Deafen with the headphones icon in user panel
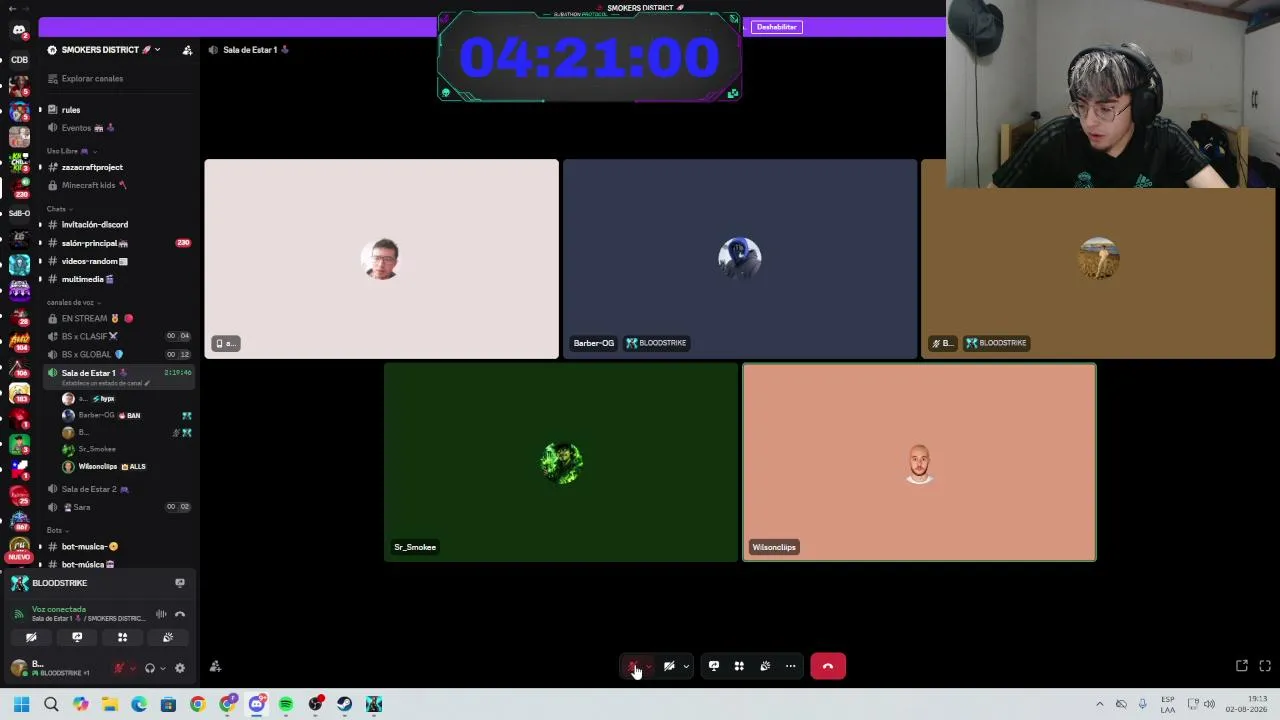Screen dimensions: 1280x720 pyautogui.click(x=150, y=668)
